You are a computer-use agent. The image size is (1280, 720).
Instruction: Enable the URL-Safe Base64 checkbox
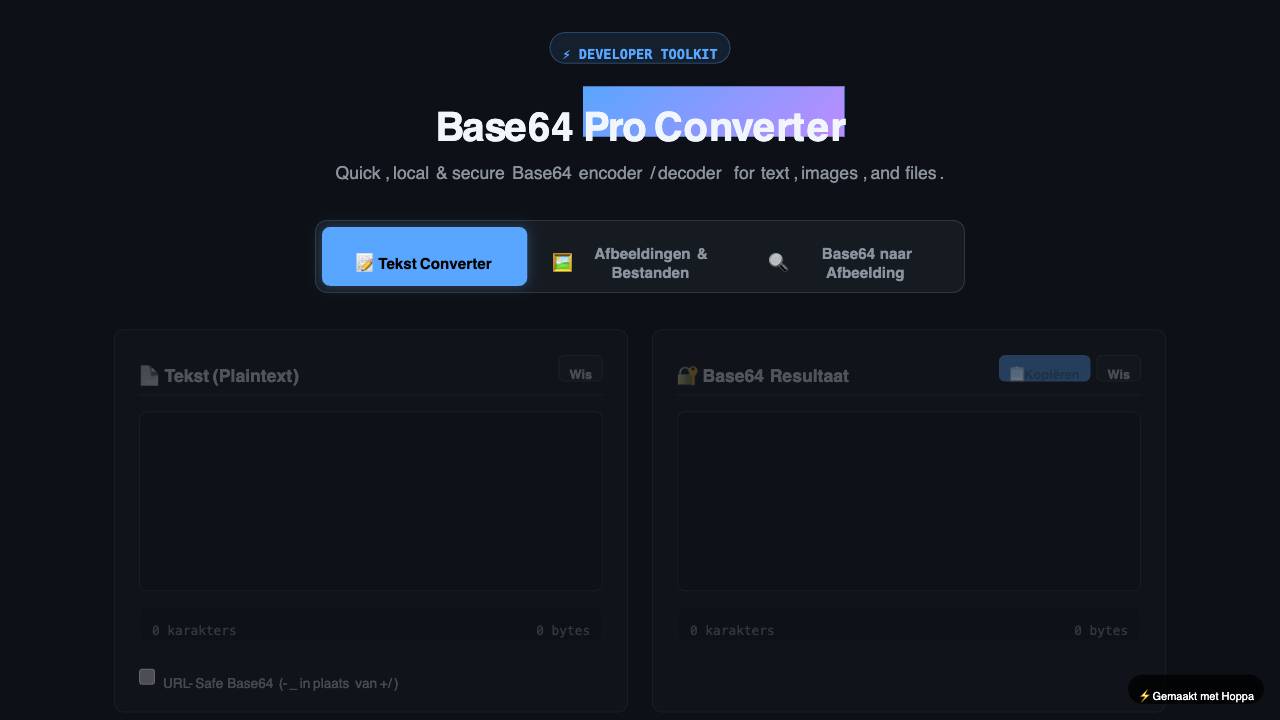click(147, 677)
